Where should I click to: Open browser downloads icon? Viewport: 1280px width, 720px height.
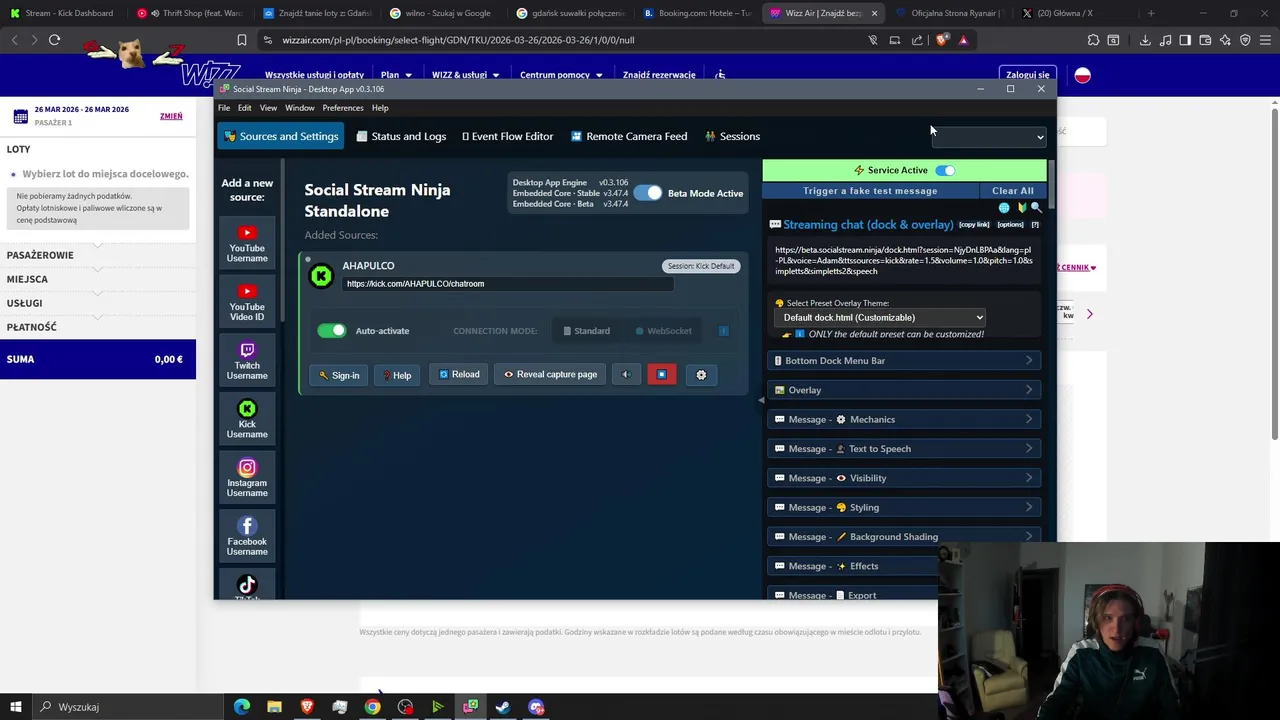point(1145,40)
